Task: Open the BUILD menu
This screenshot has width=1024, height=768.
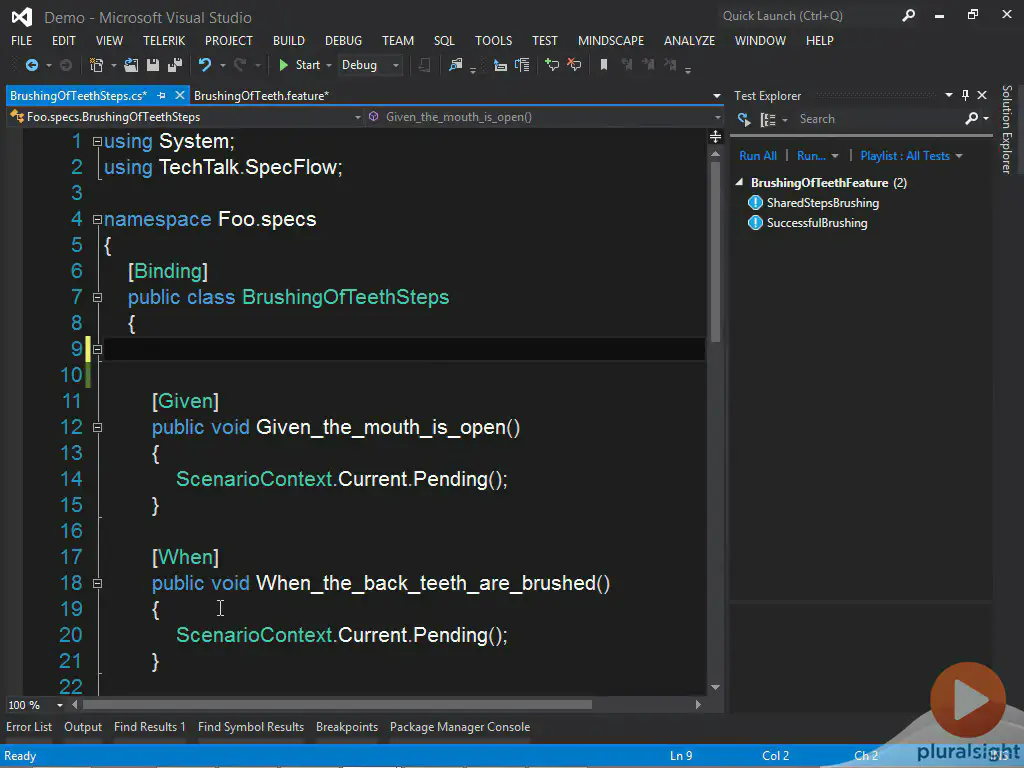Action: pos(288,41)
